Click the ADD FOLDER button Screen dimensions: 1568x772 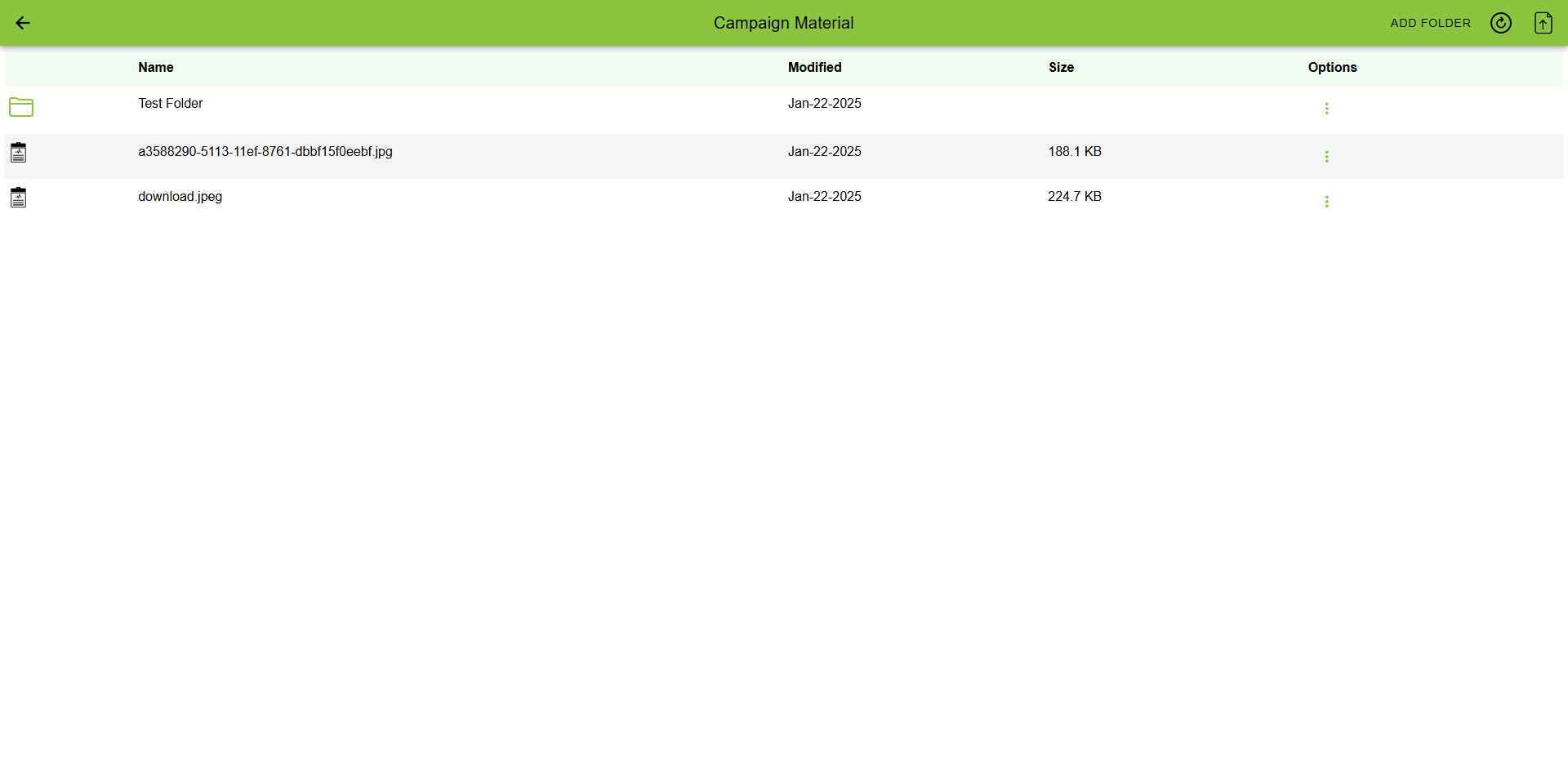tap(1430, 23)
